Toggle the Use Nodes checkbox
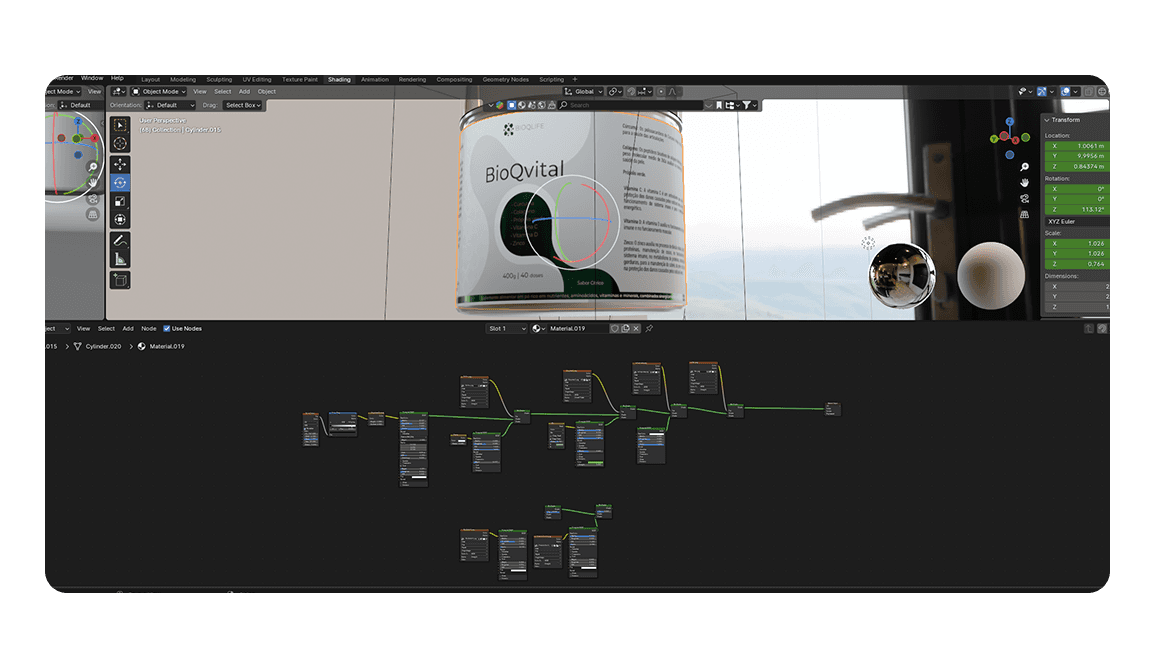The width and height of the screenshot is (1153, 668). (x=167, y=329)
